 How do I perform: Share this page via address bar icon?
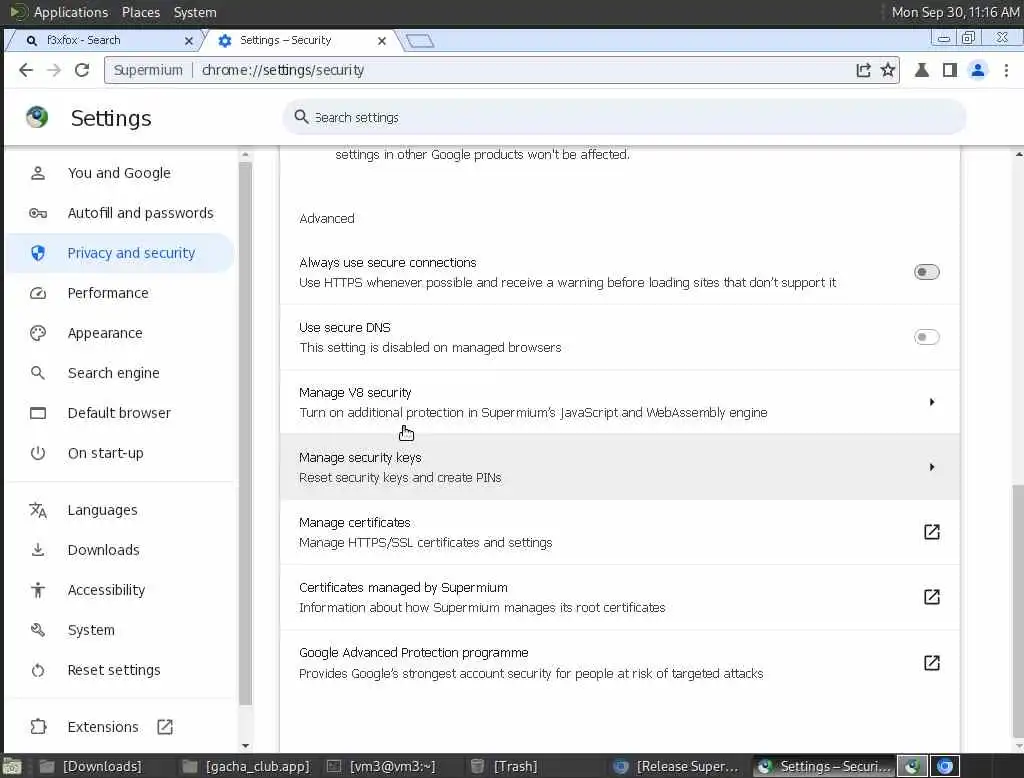[863, 70]
